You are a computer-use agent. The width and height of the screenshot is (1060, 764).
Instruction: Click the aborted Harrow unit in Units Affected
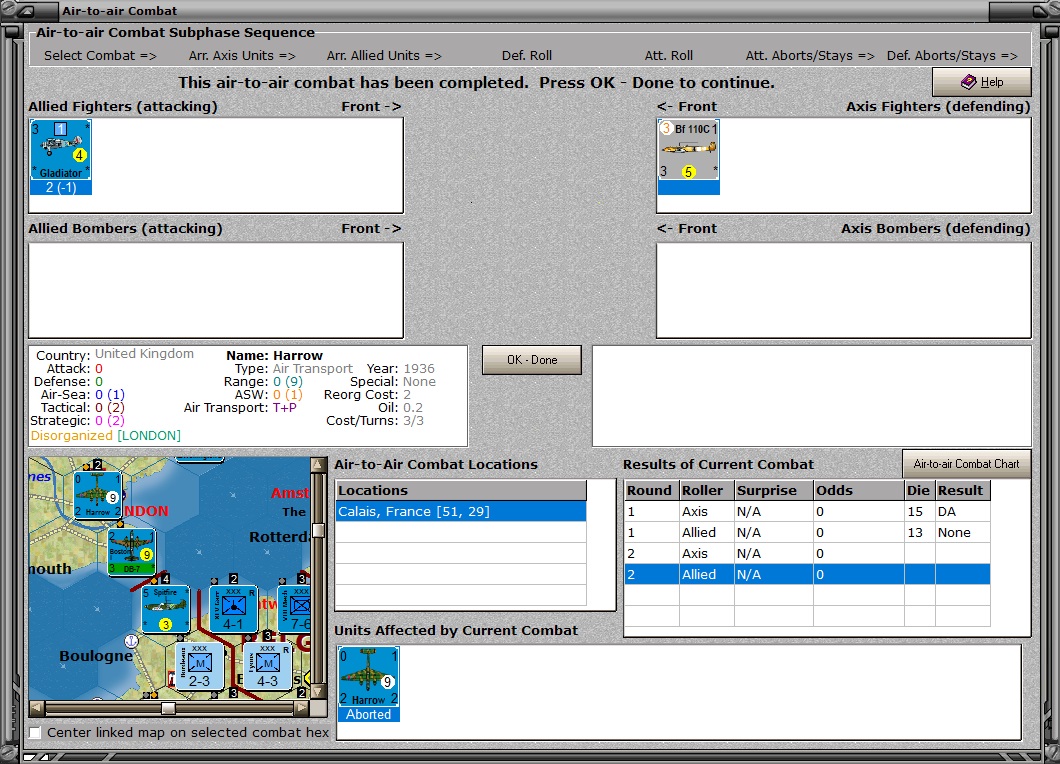368,684
